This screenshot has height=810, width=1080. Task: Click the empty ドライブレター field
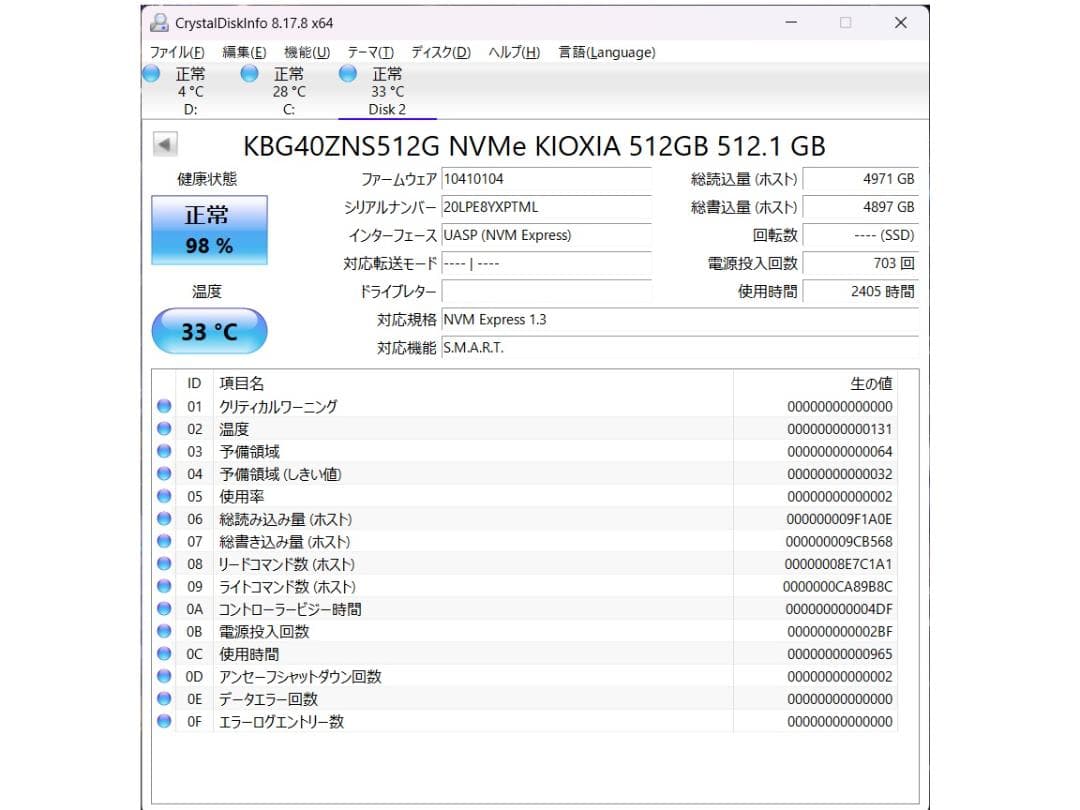coord(546,291)
